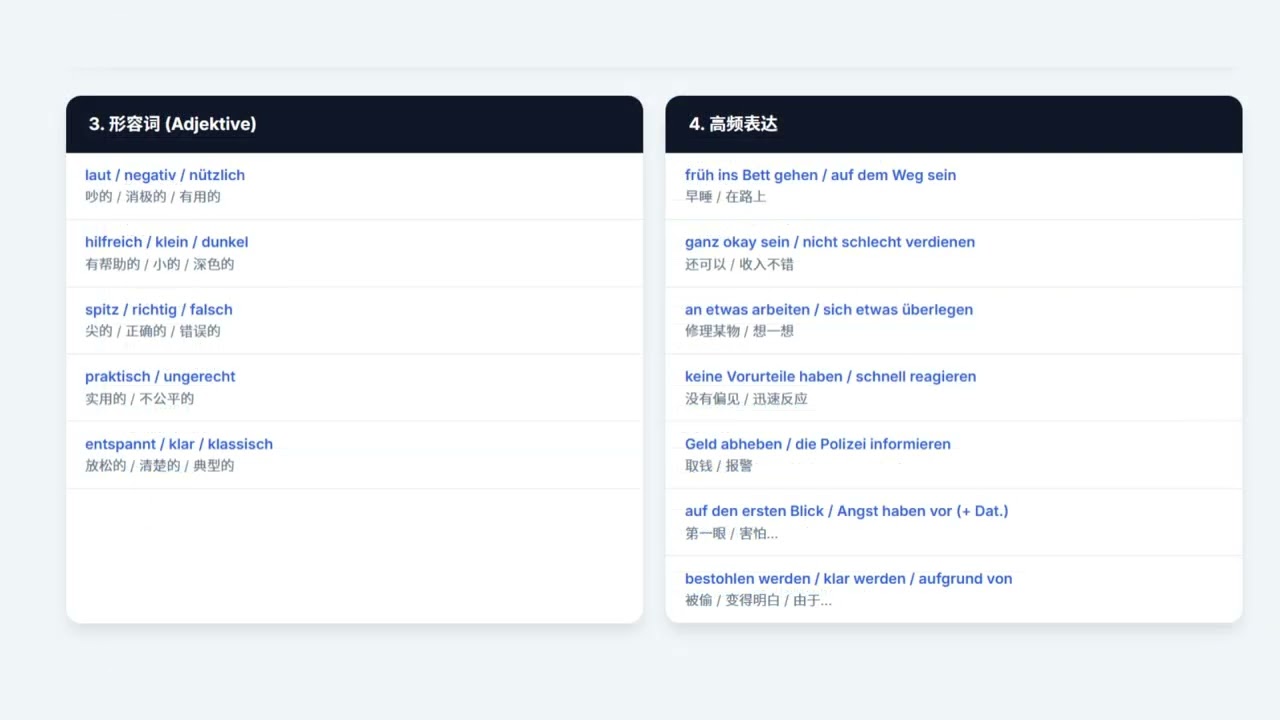Click the translation "没有偏见 / 迅速反应"

(747, 399)
